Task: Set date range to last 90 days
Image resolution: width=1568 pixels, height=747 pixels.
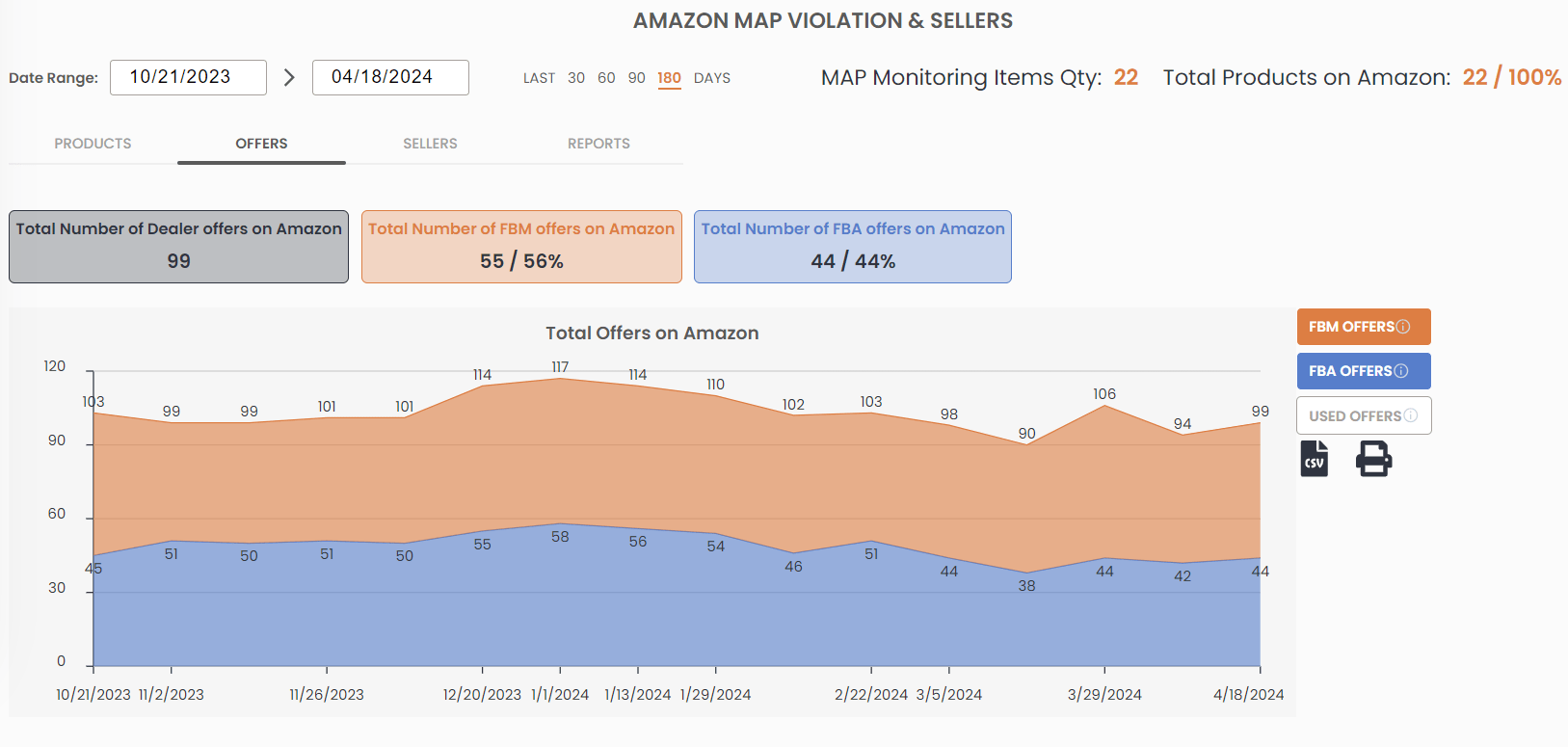Action: [637, 78]
